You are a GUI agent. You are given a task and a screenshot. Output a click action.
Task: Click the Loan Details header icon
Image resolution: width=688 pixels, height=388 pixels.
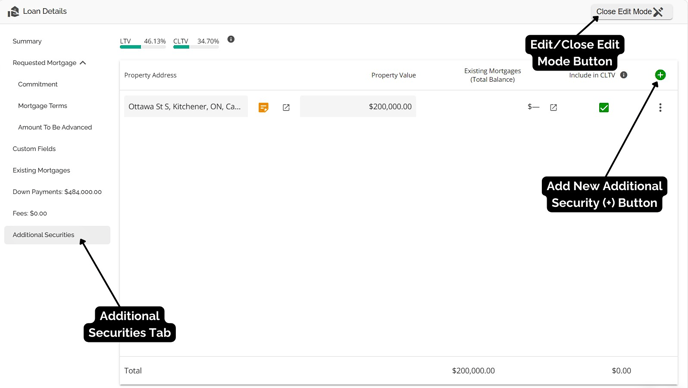coord(13,11)
